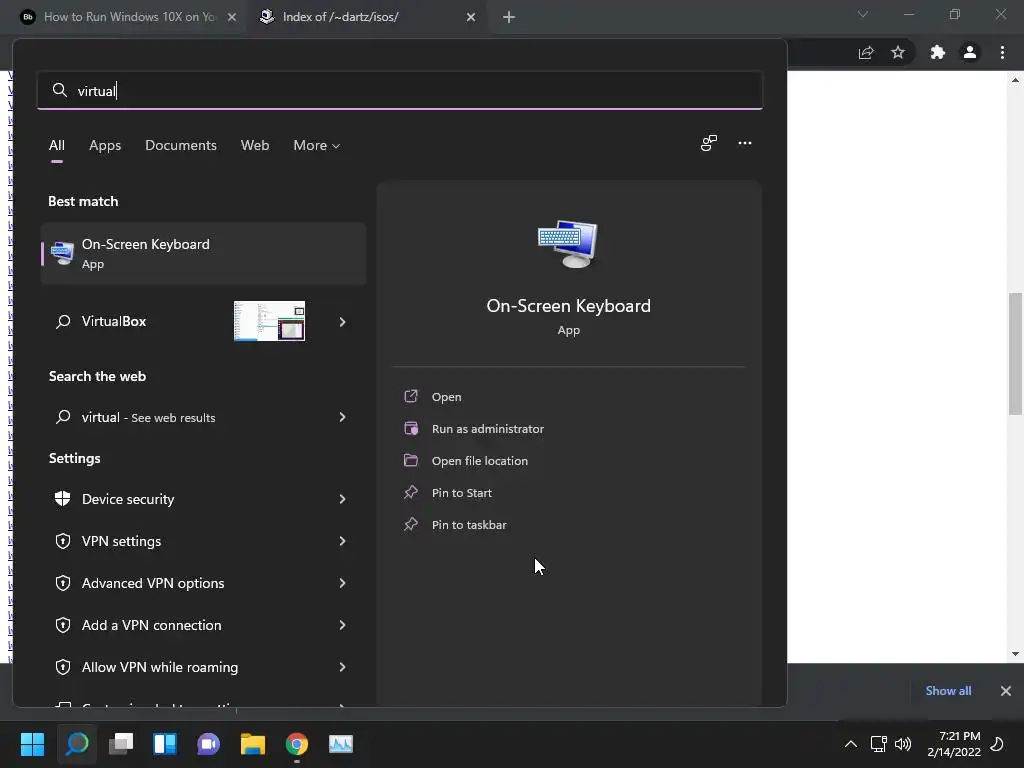Expand the Advanced VPN options chevron
This screenshot has width=1024, height=768.
tap(342, 583)
